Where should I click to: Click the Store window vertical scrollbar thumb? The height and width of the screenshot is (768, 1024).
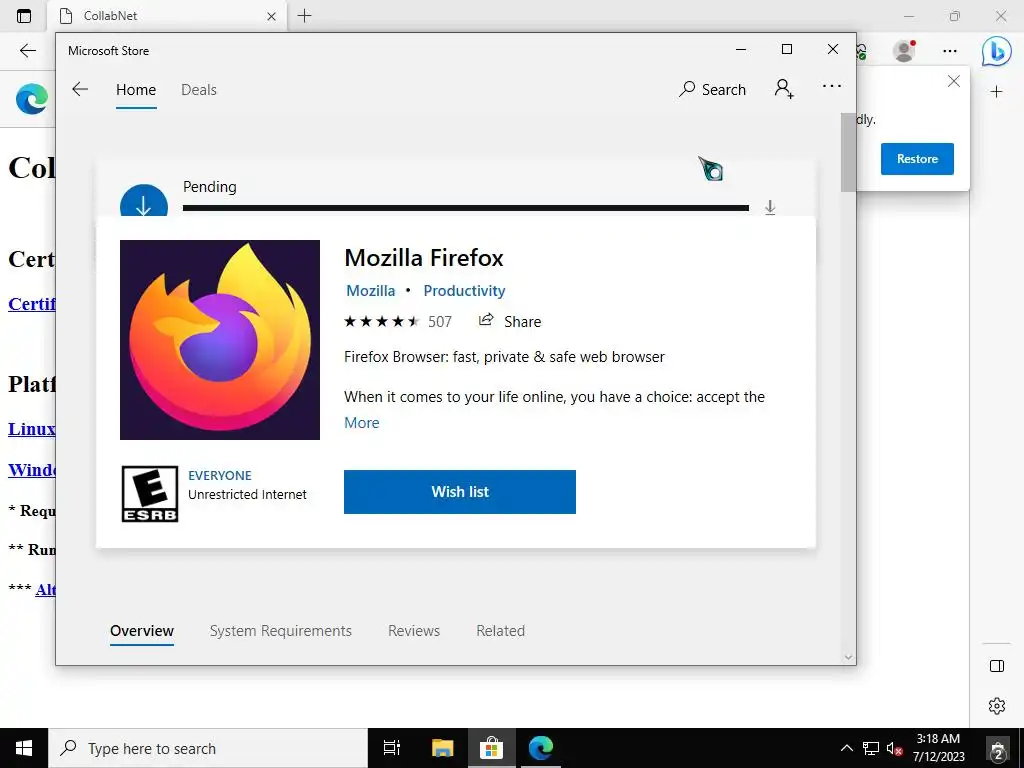(x=848, y=152)
